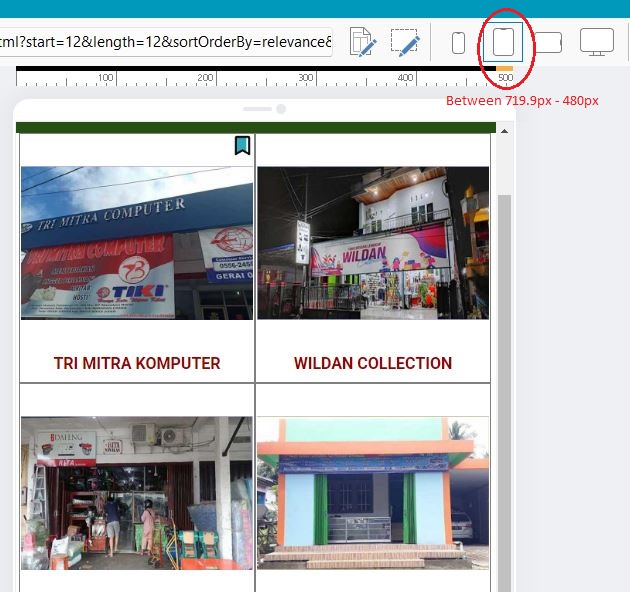Open the Tri Mitra Computer storefront photo
Image resolution: width=630 pixels, height=592 pixels.
[x=137, y=243]
